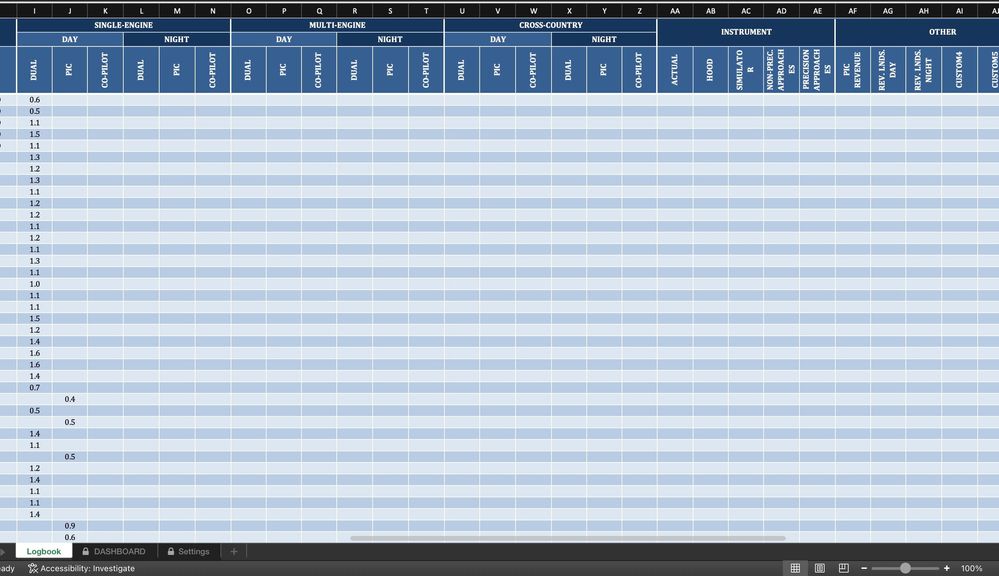Click the DUAL value 0.7
The image size is (999, 576).
click(x=34, y=387)
